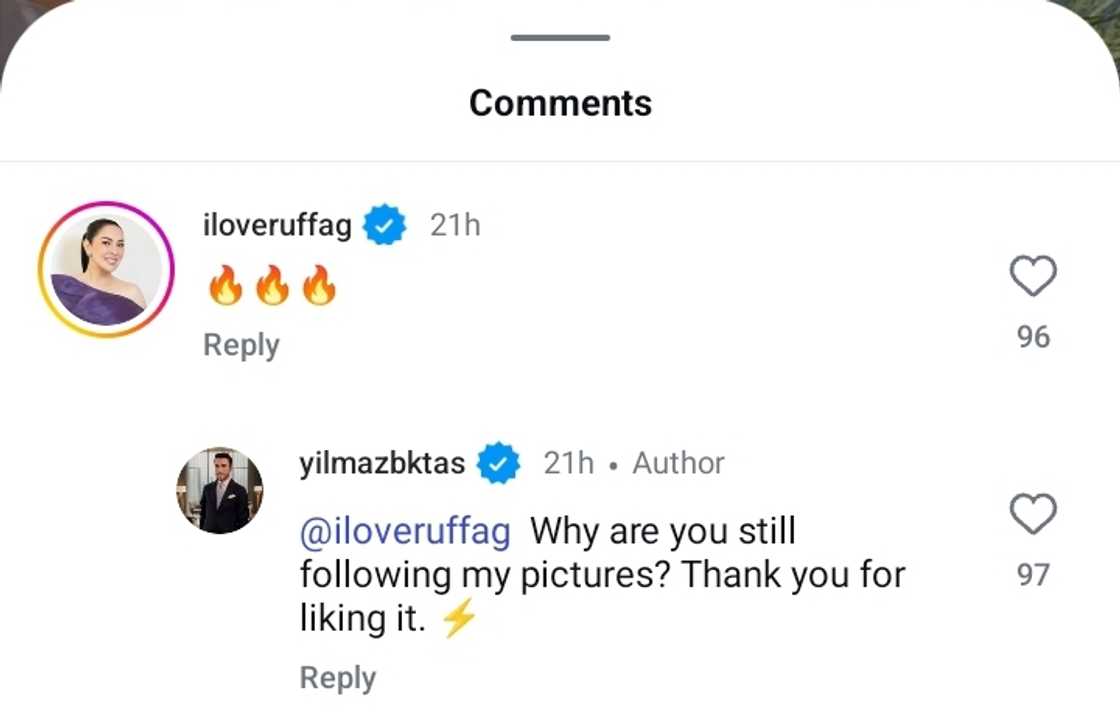This screenshot has width=1120, height=725.
Task: View the 96 likes count list
Action: tap(1033, 337)
